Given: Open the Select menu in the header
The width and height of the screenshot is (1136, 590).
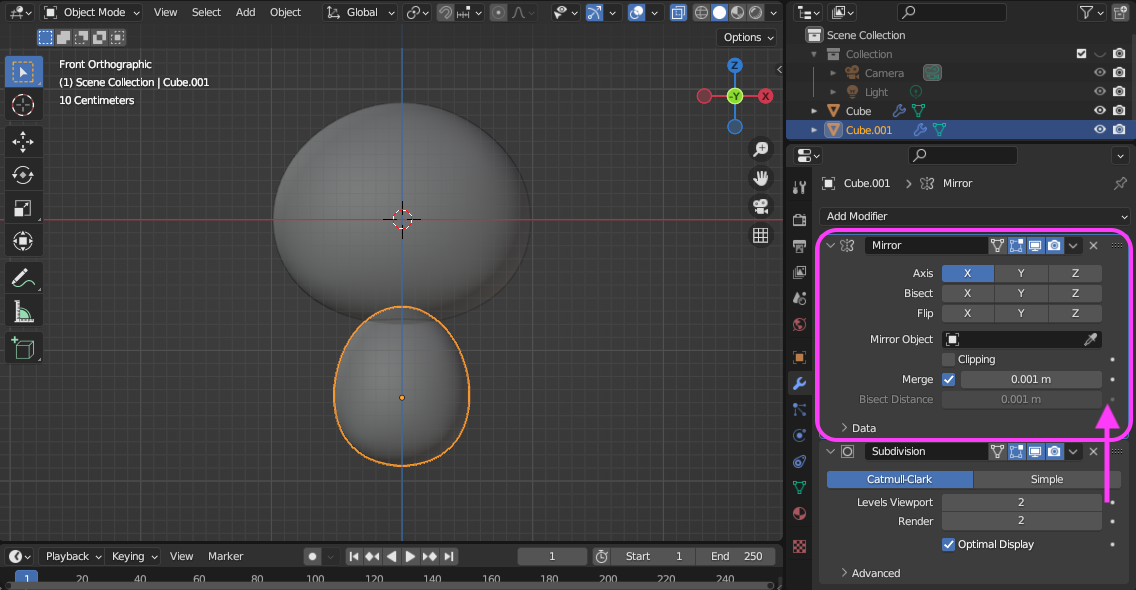Looking at the screenshot, I should coord(206,12).
